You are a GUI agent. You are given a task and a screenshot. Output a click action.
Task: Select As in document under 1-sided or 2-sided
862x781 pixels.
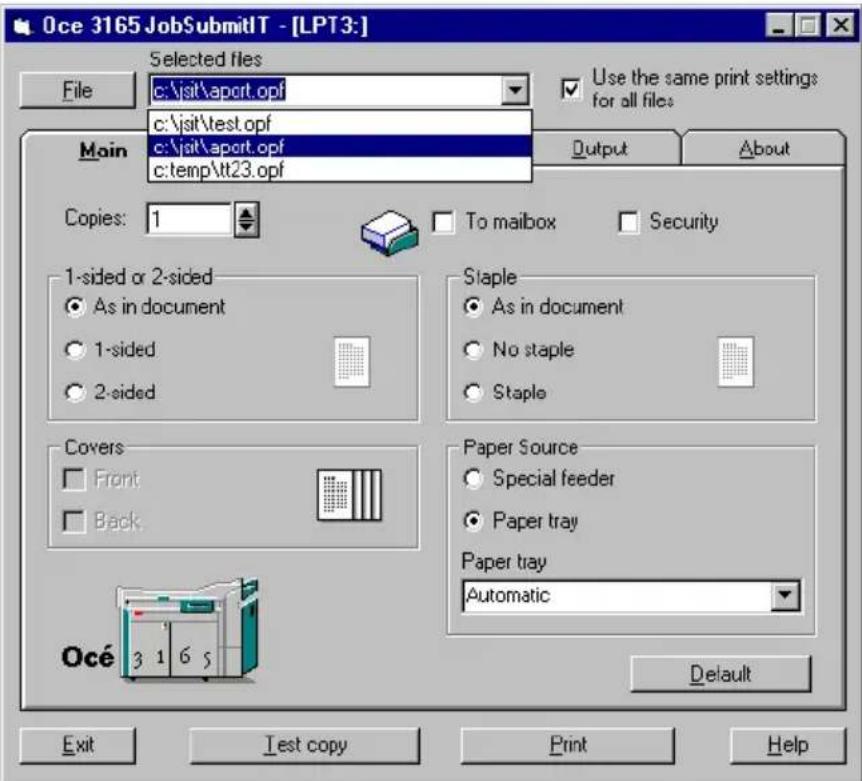pos(75,306)
